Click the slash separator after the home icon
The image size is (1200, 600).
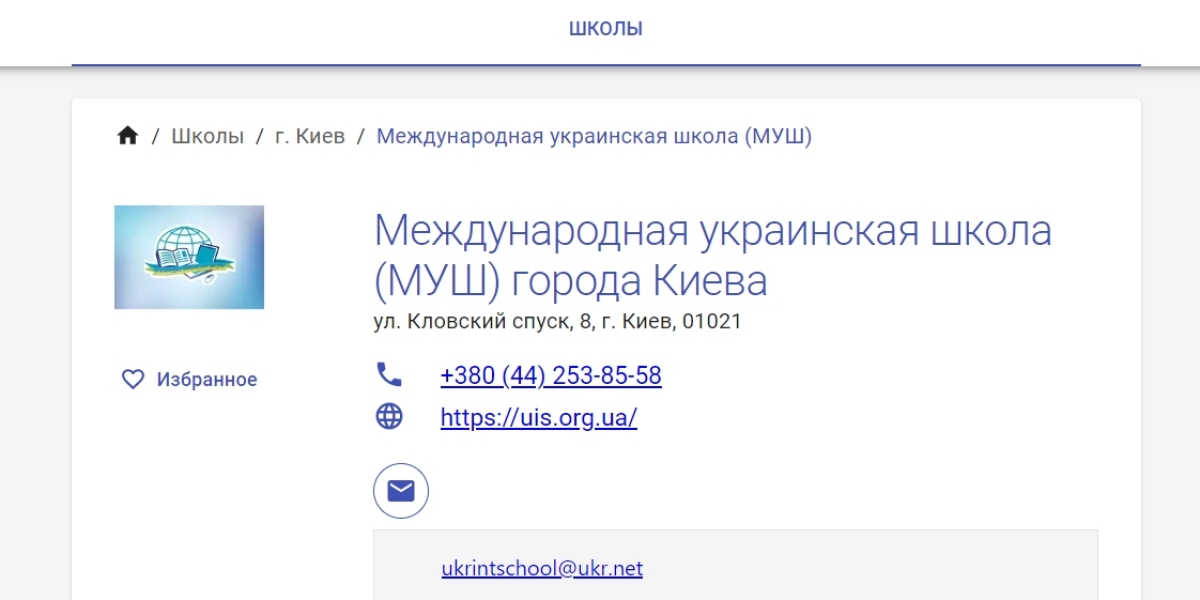tap(155, 136)
